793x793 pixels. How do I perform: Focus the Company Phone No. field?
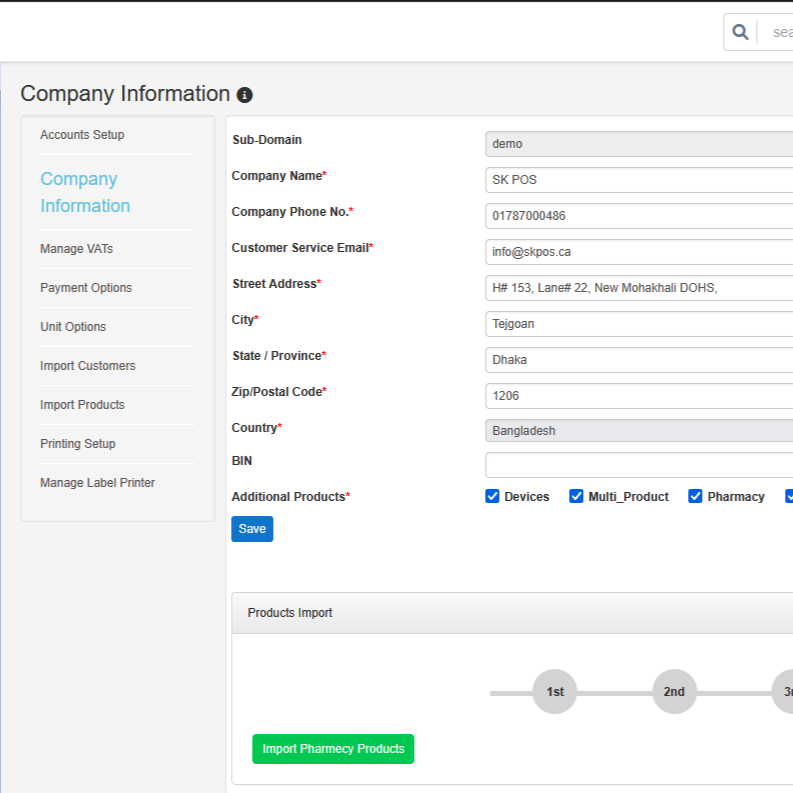639,216
